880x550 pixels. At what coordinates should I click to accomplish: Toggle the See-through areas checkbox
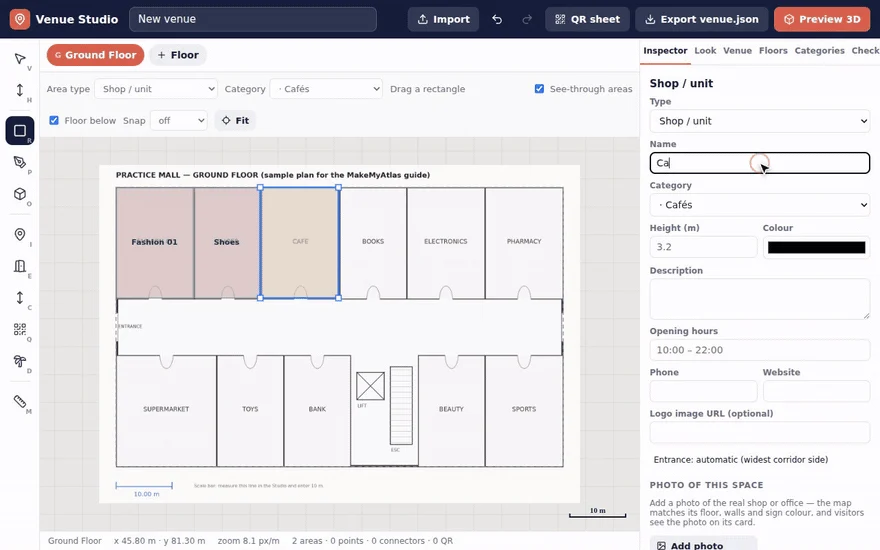[x=539, y=89]
